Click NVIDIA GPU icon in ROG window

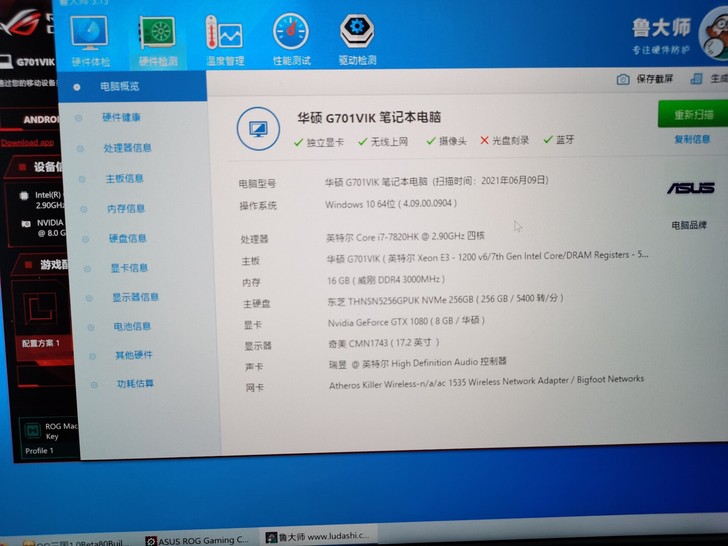(26, 224)
